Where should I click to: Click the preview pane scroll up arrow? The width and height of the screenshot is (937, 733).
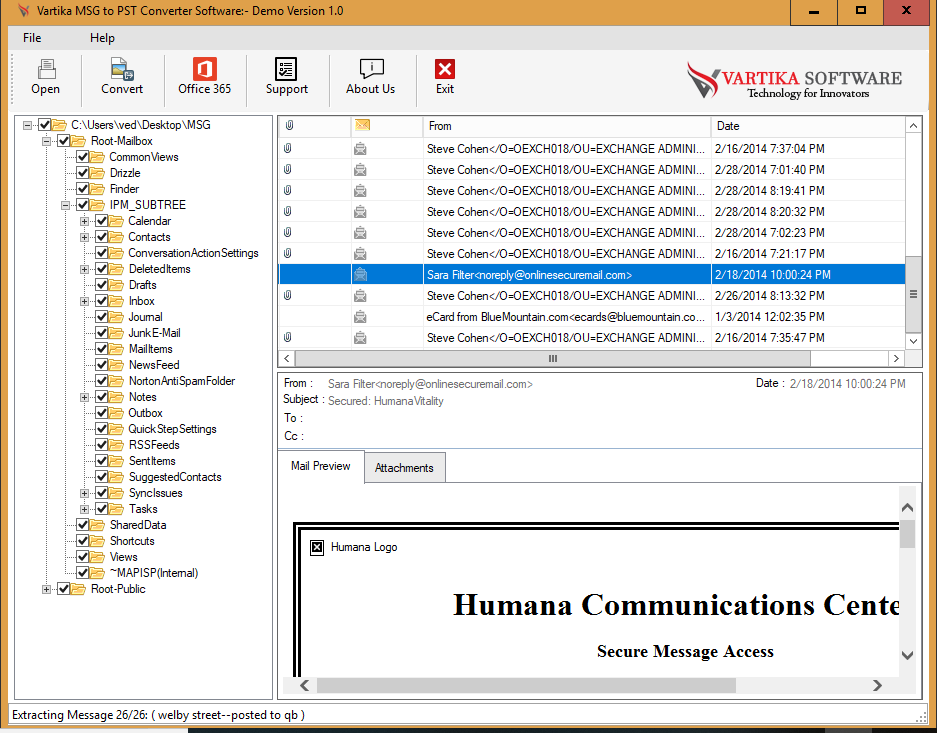tap(907, 508)
